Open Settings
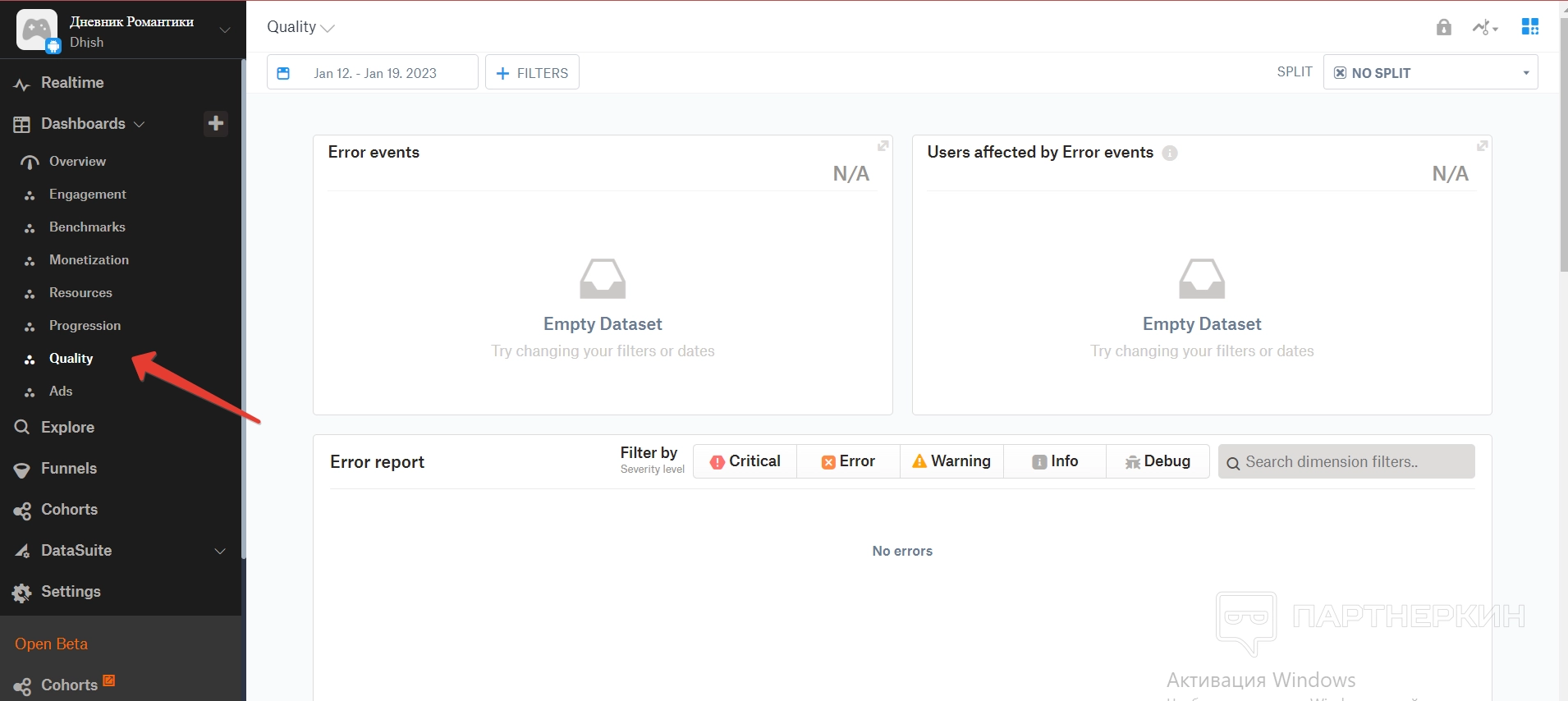 point(71,592)
